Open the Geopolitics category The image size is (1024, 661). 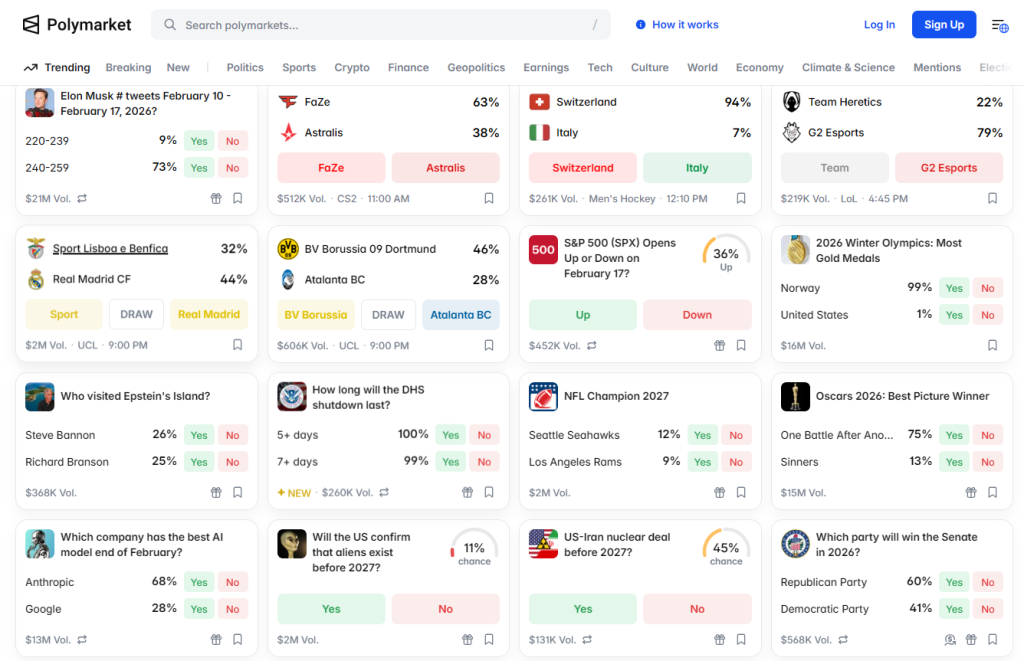click(476, 67)
